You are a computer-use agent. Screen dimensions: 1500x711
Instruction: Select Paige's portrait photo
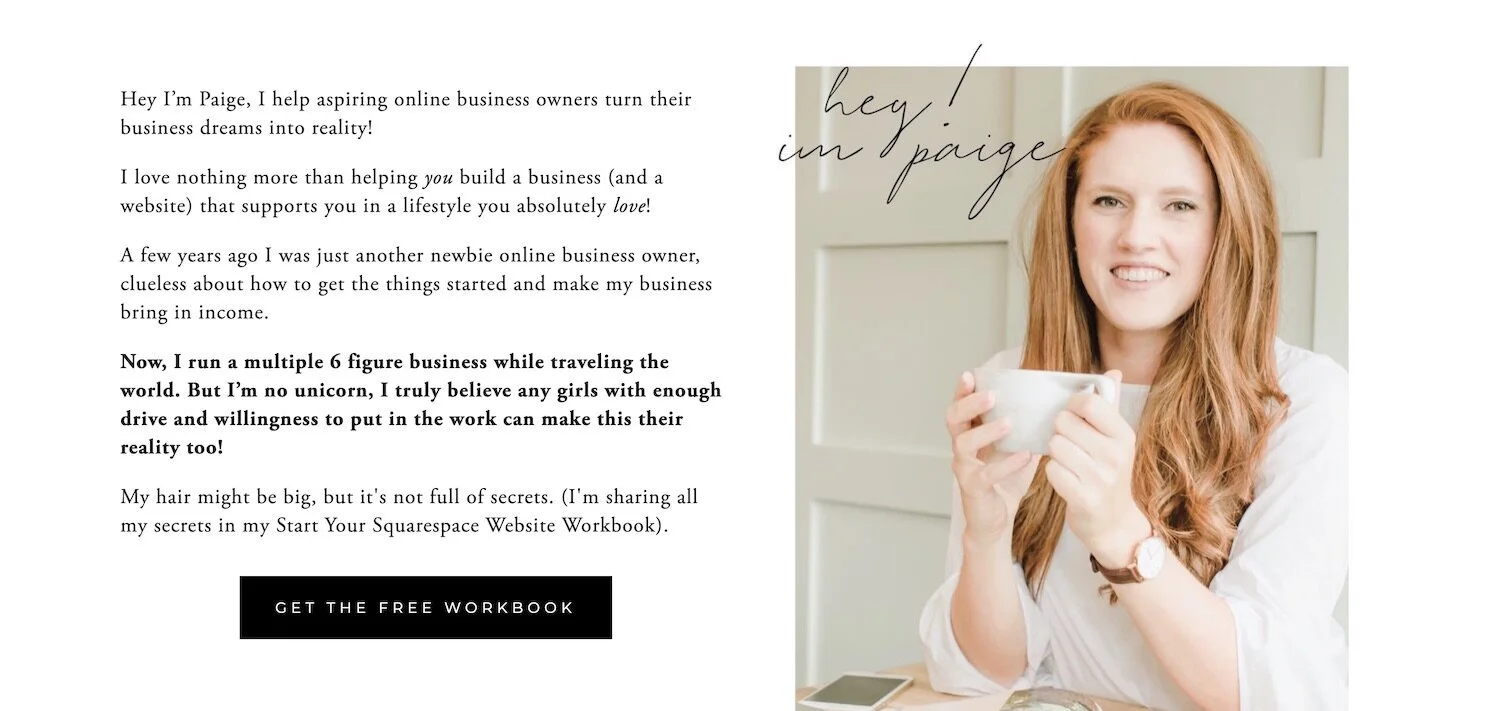[1071, 388]
